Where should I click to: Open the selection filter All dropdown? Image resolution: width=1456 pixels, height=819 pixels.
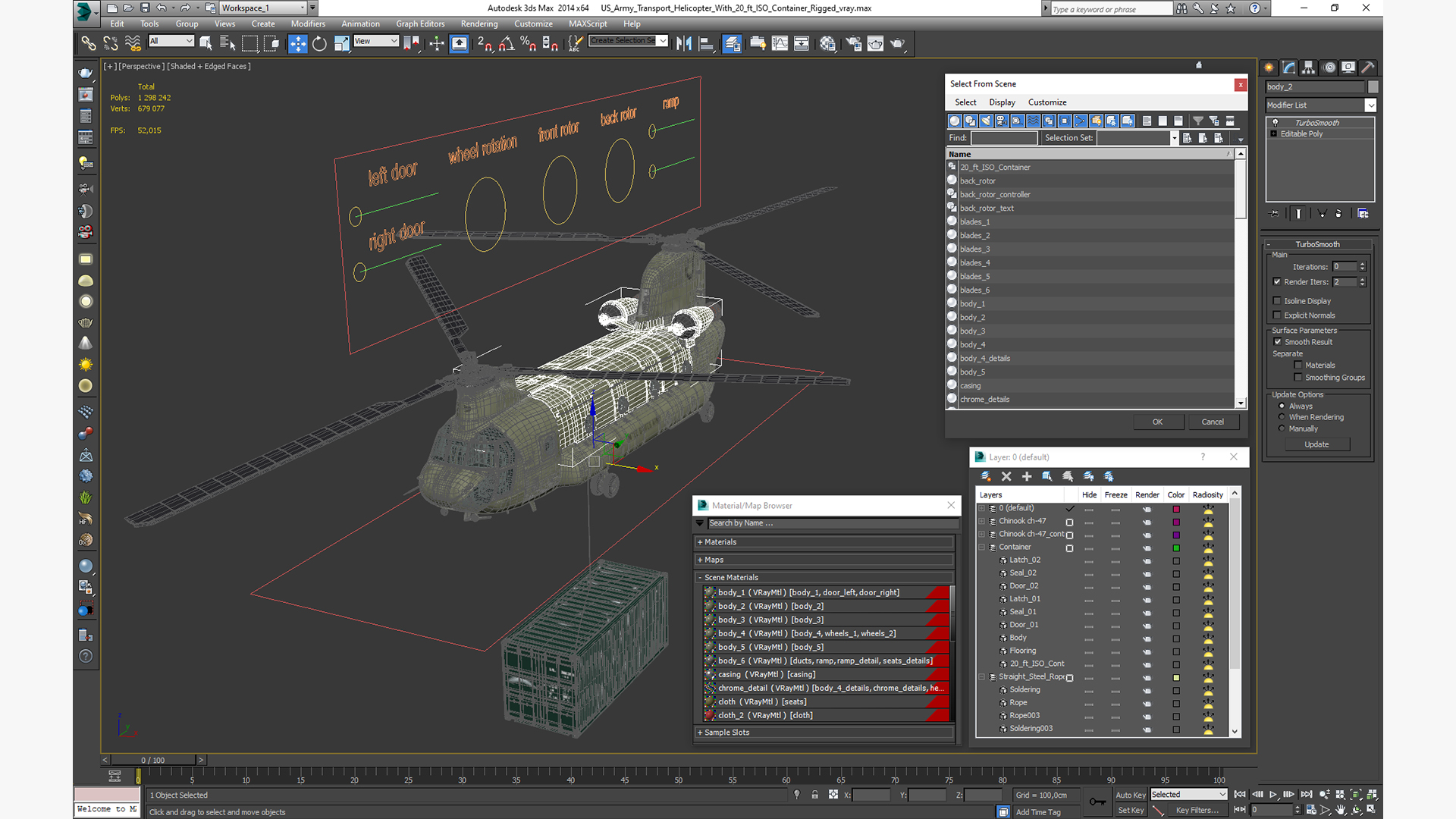click(x=171, y=41)
